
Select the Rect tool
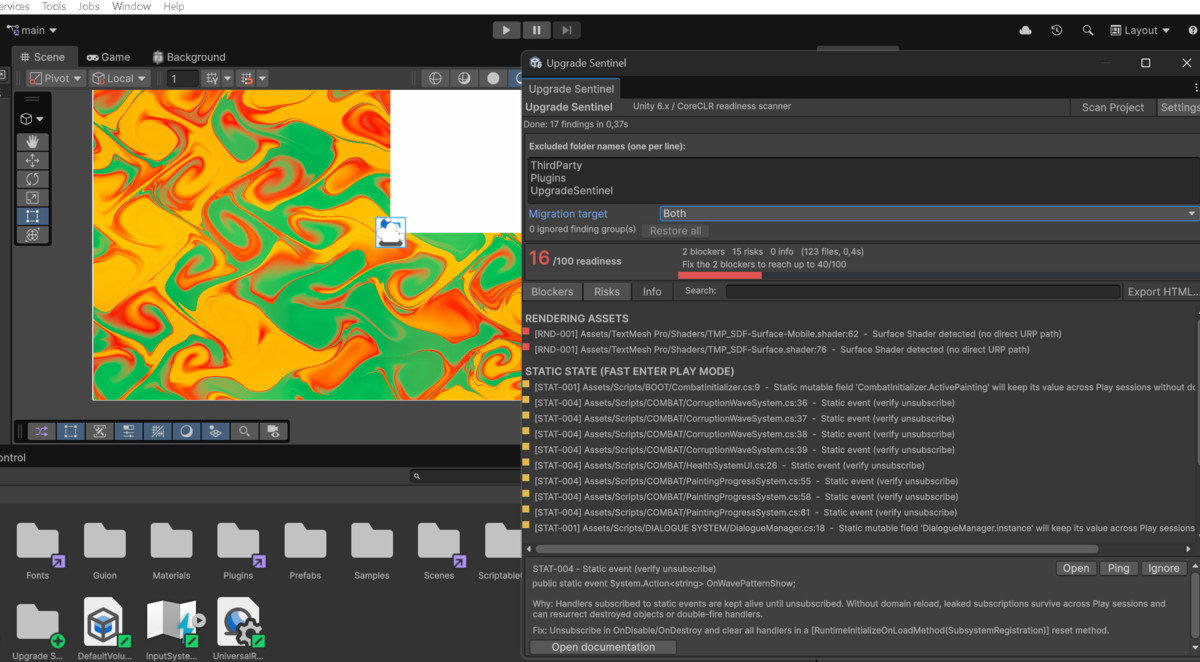point(32,216)
